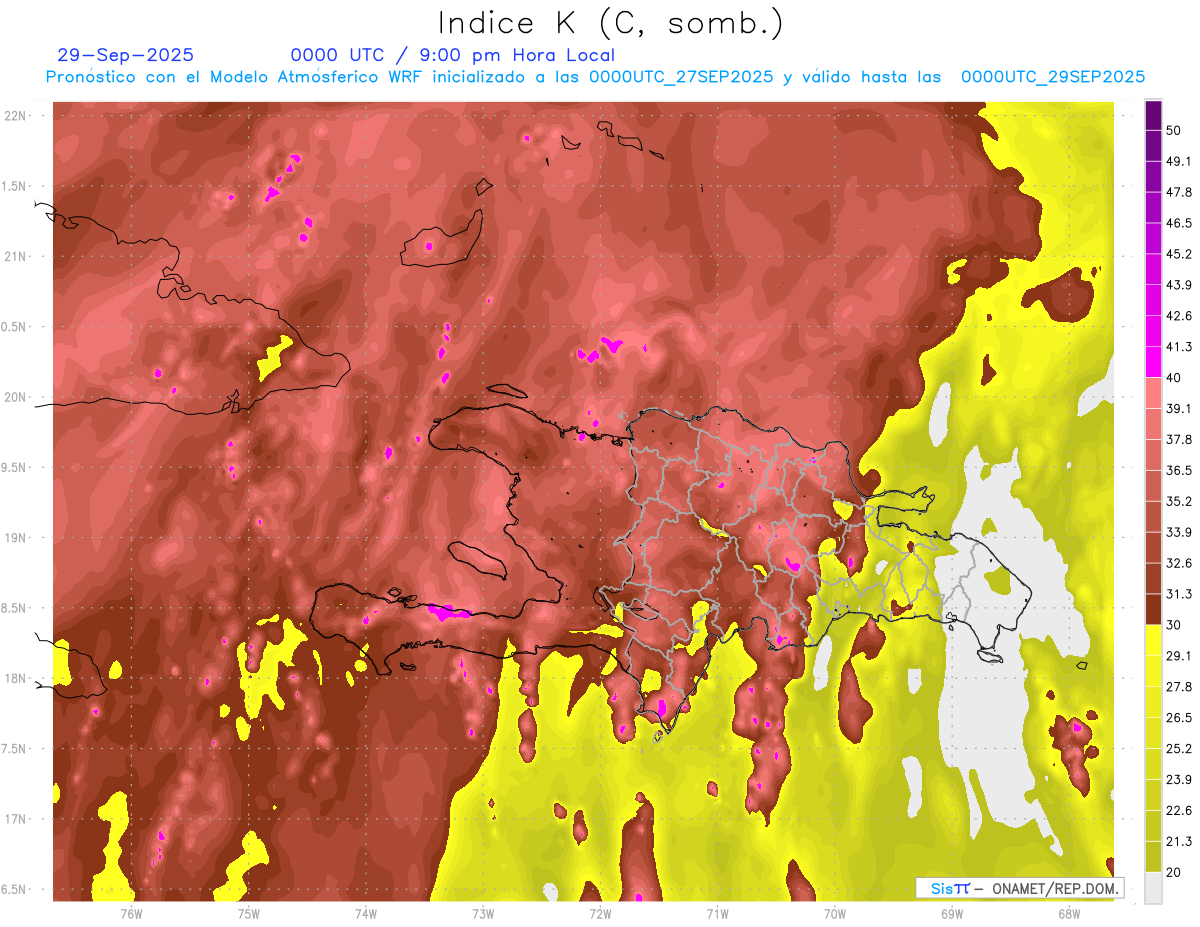Select the 71W longitude label

coord(717,913)
